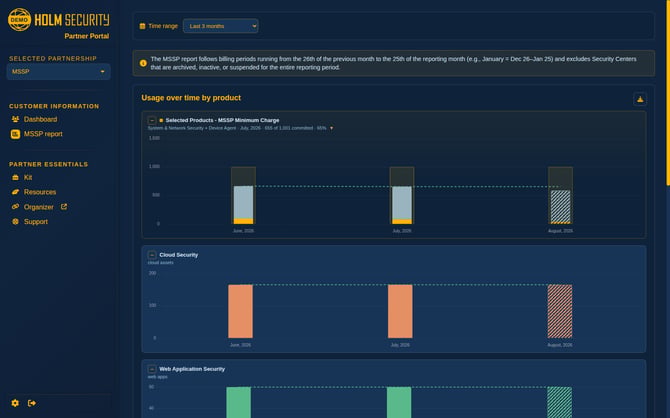670x418 pixels.
Task: Click the Web Application Security chart title
Action: pyautogui.click(x=192, y=369)
